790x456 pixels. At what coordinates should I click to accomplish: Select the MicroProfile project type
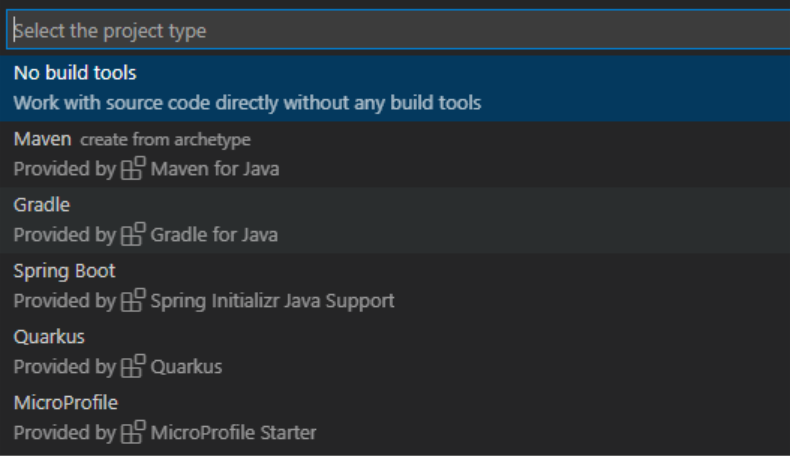tap(395, 418)
